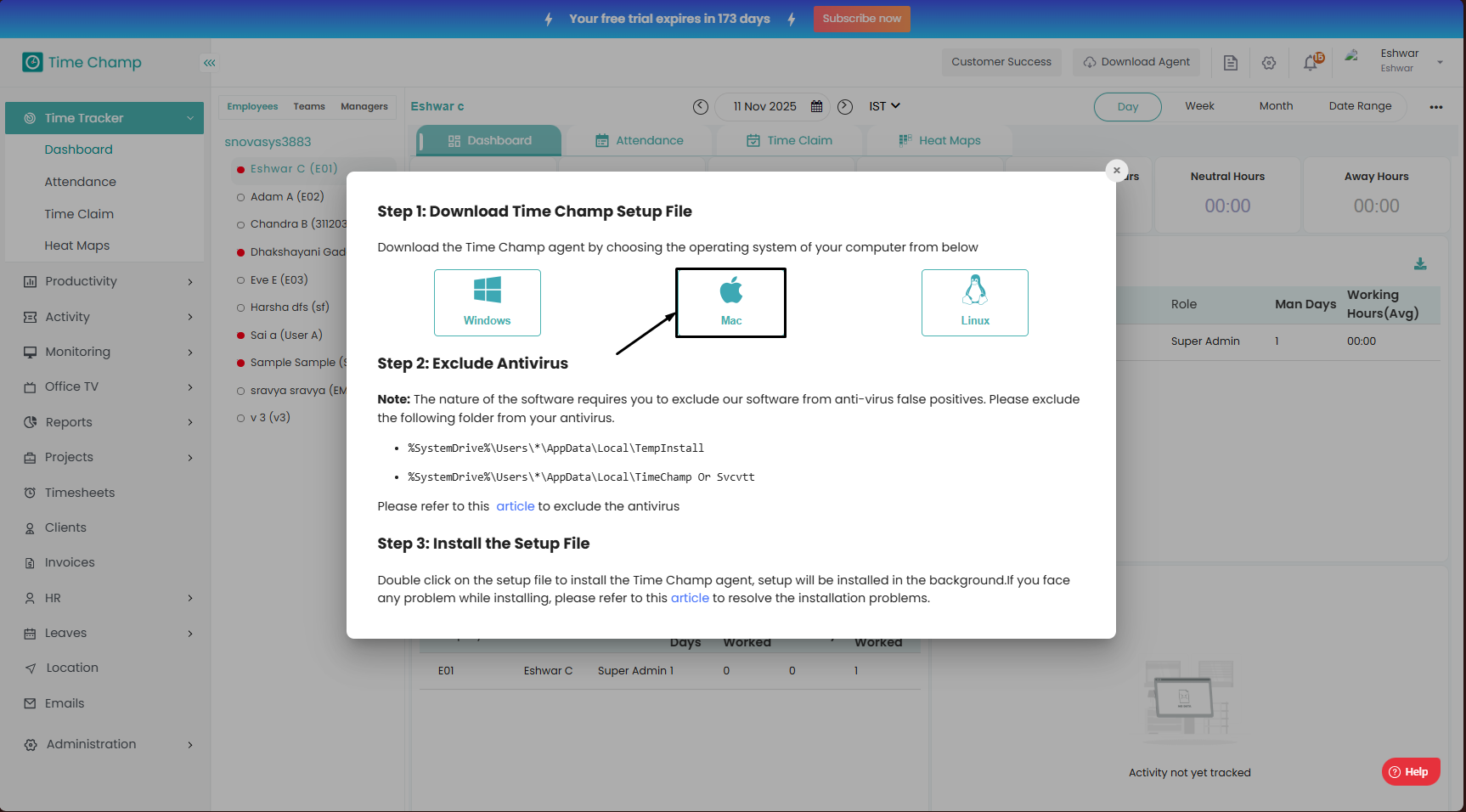This screenshot has height=812, width=1466.
Task: Collapse the Time Tracker menu
Action: tap(104, 118)
